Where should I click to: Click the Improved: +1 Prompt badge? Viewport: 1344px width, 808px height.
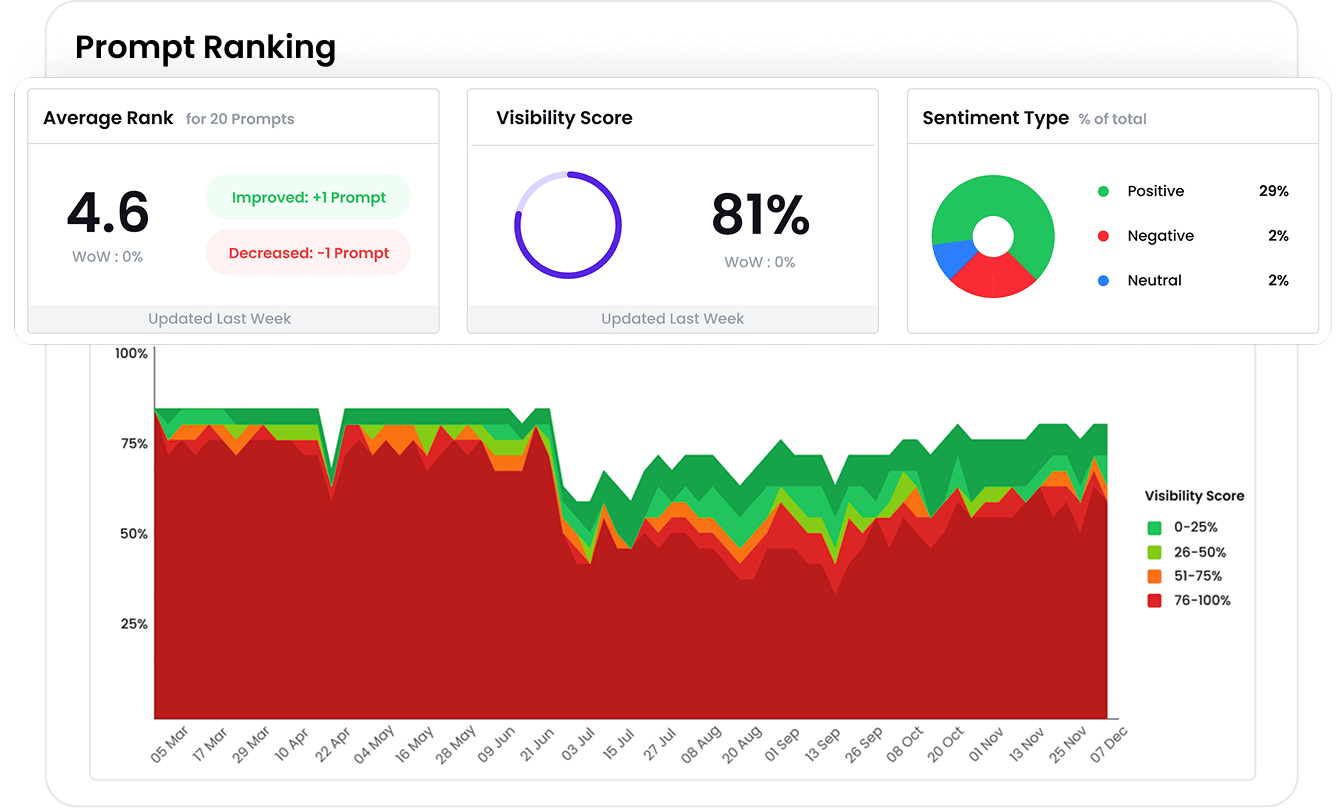pos(308,198)
